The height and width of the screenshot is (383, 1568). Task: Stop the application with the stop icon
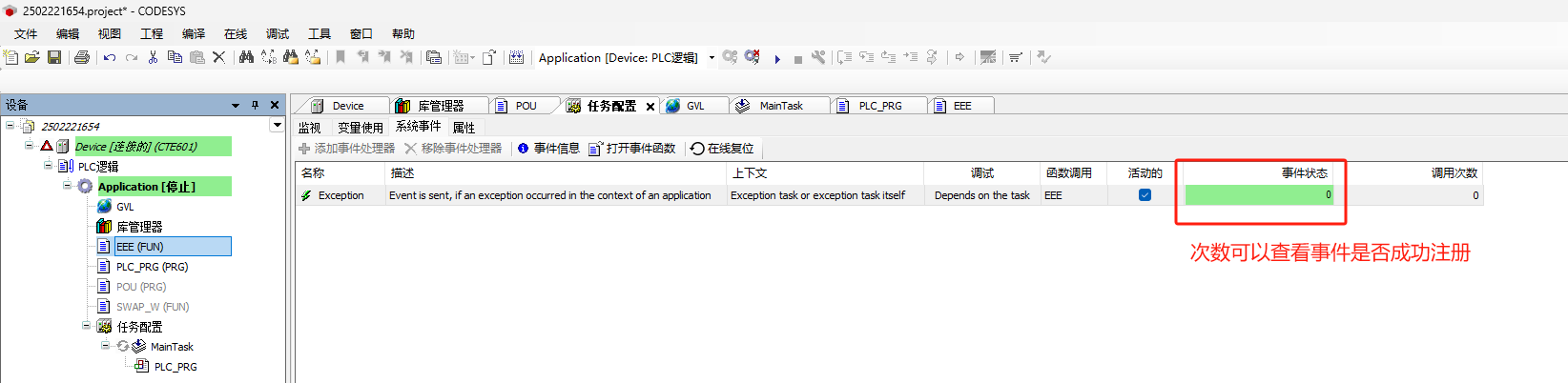coord(797,58)
